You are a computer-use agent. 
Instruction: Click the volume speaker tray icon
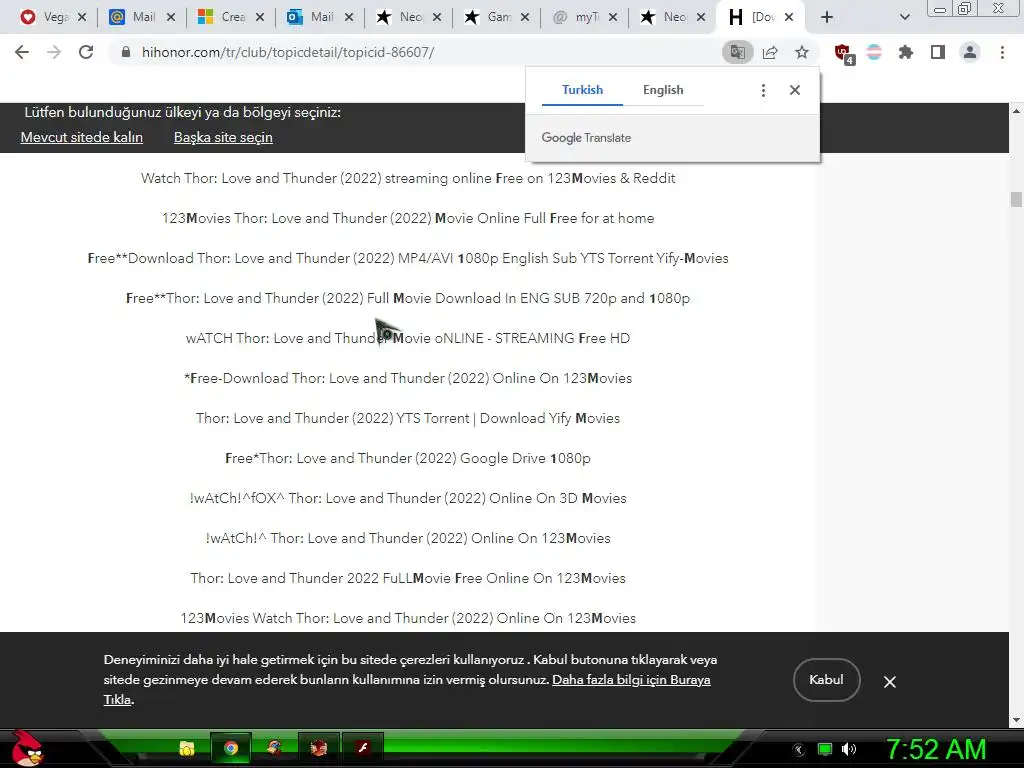[x=849, y=749]
